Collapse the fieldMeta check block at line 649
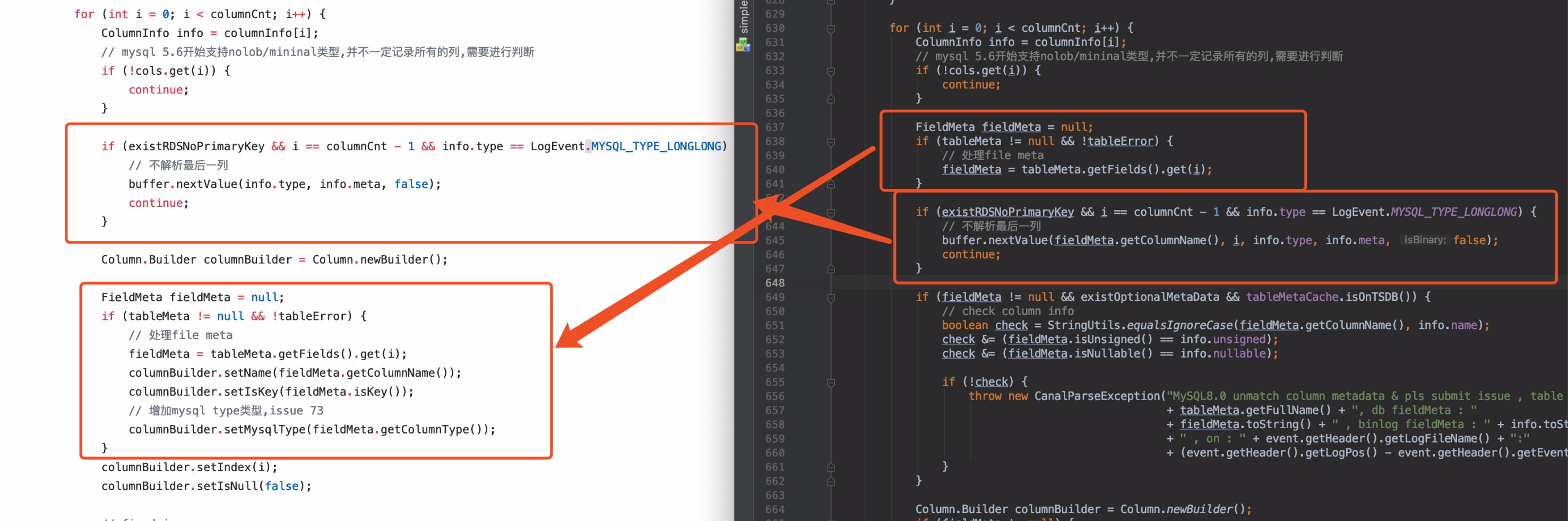The height and width of the screenshot is (521, 1568). (831, 298)
